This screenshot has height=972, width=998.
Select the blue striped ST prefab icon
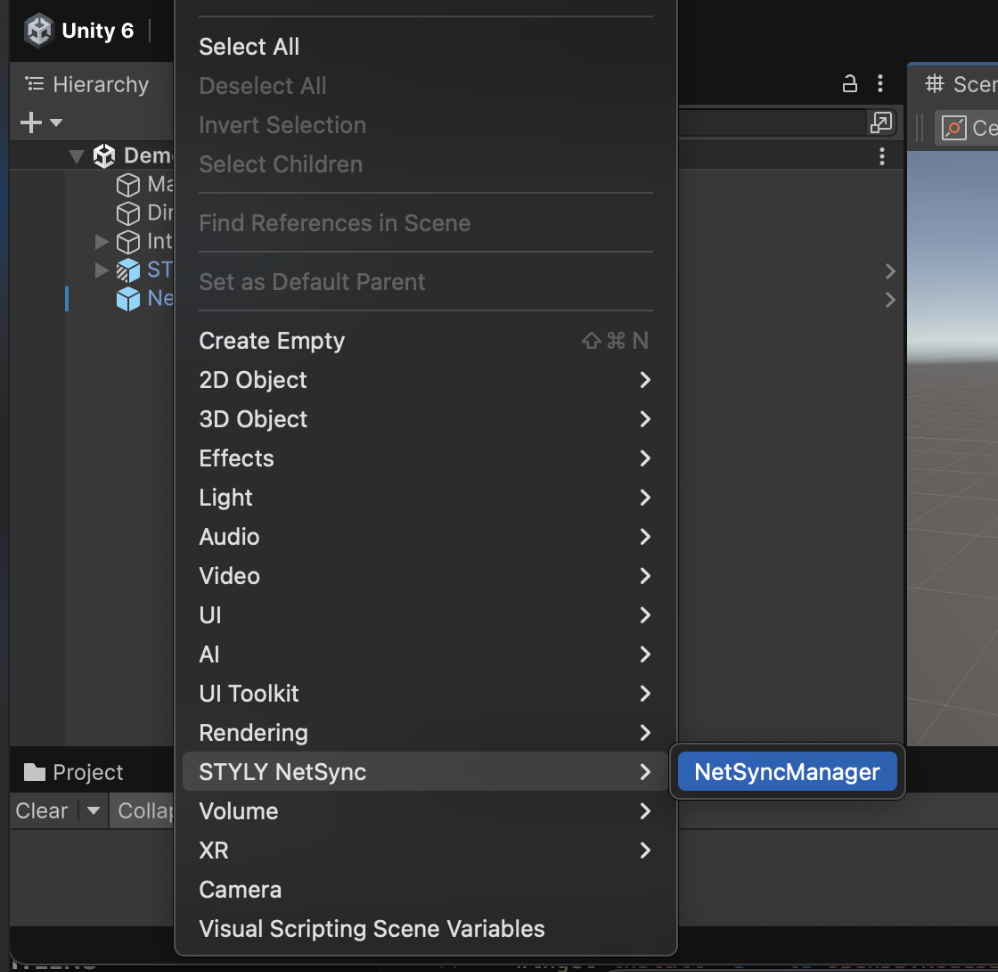(128, 270)
